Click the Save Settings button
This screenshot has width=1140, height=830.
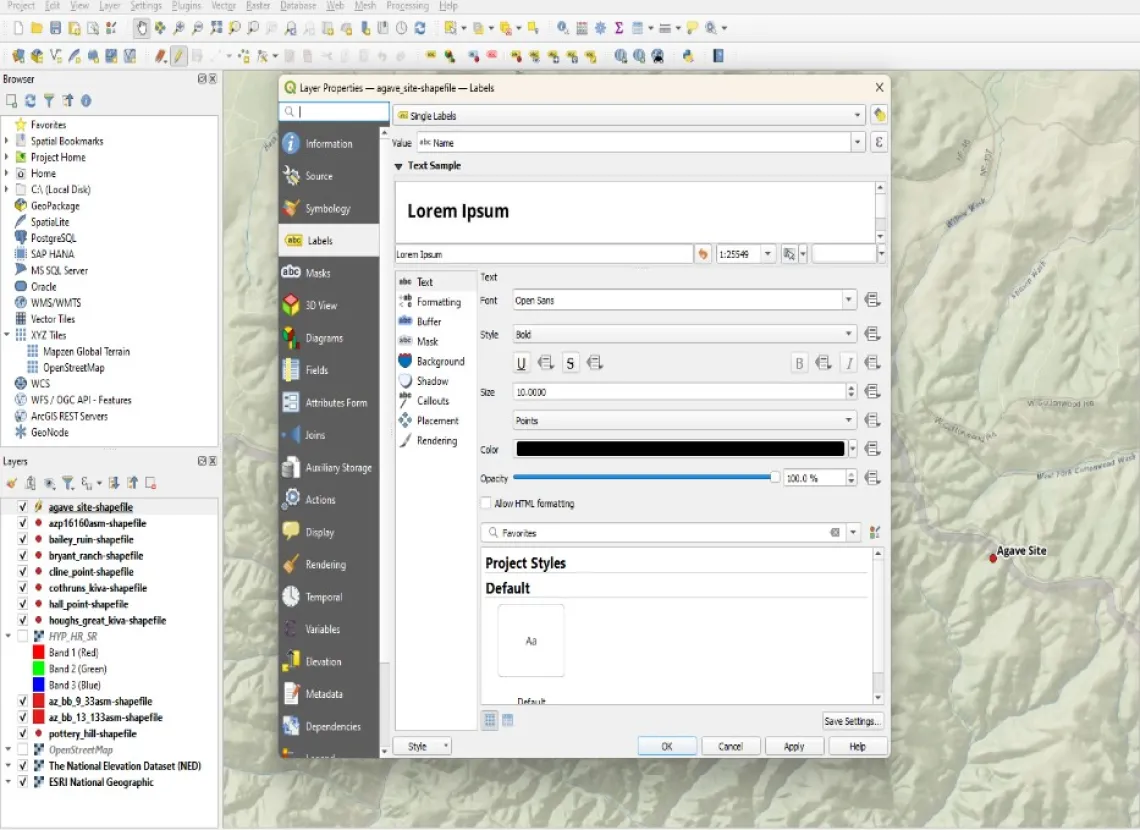click(852, 721)
